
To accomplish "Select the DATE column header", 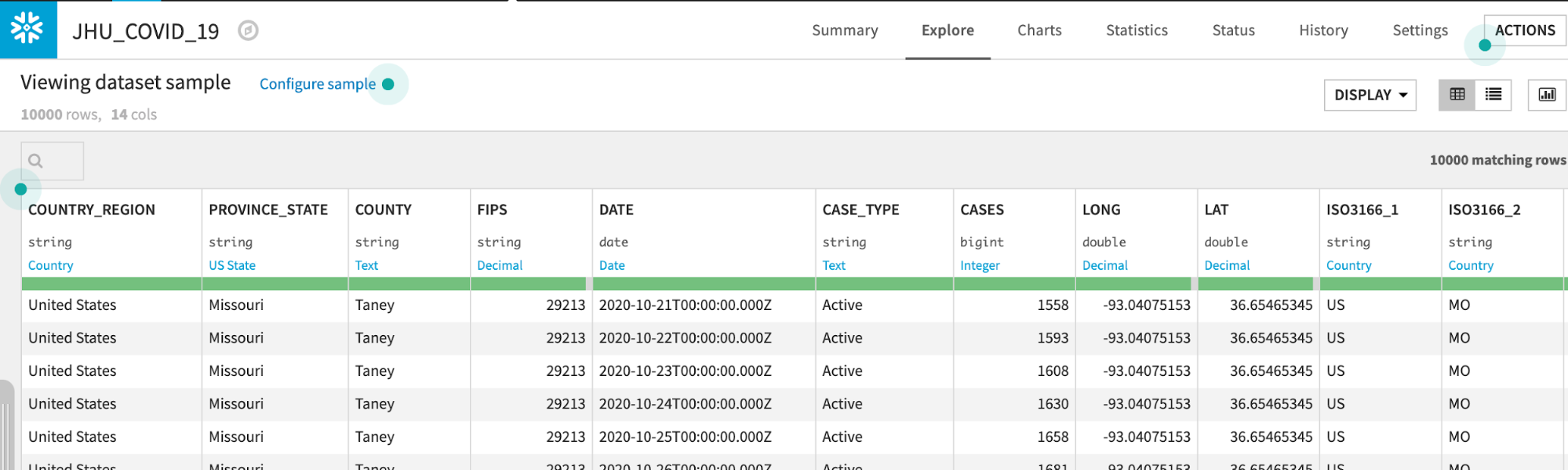I will tap(616, 209).
